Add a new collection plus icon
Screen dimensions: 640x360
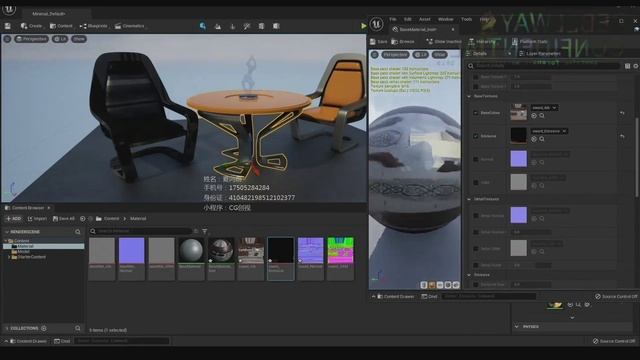point(44,329)
